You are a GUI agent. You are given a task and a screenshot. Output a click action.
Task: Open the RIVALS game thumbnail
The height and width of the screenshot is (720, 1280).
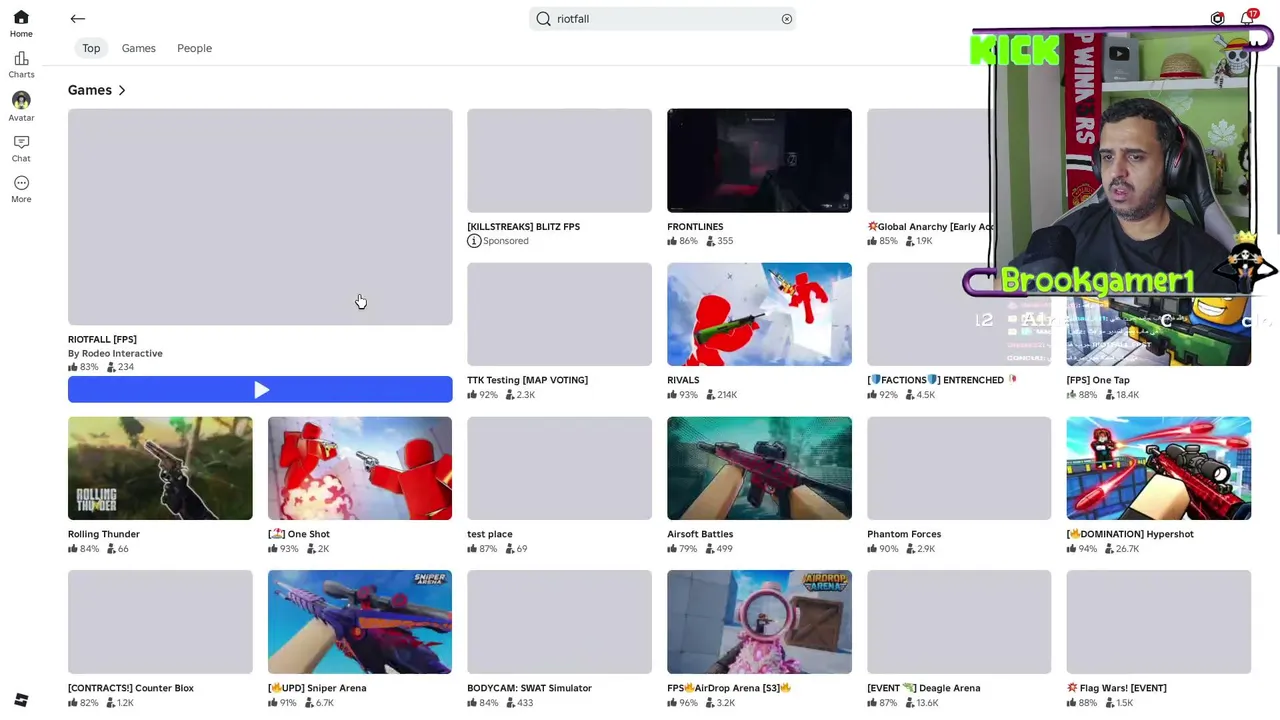[x=759, y=315]
